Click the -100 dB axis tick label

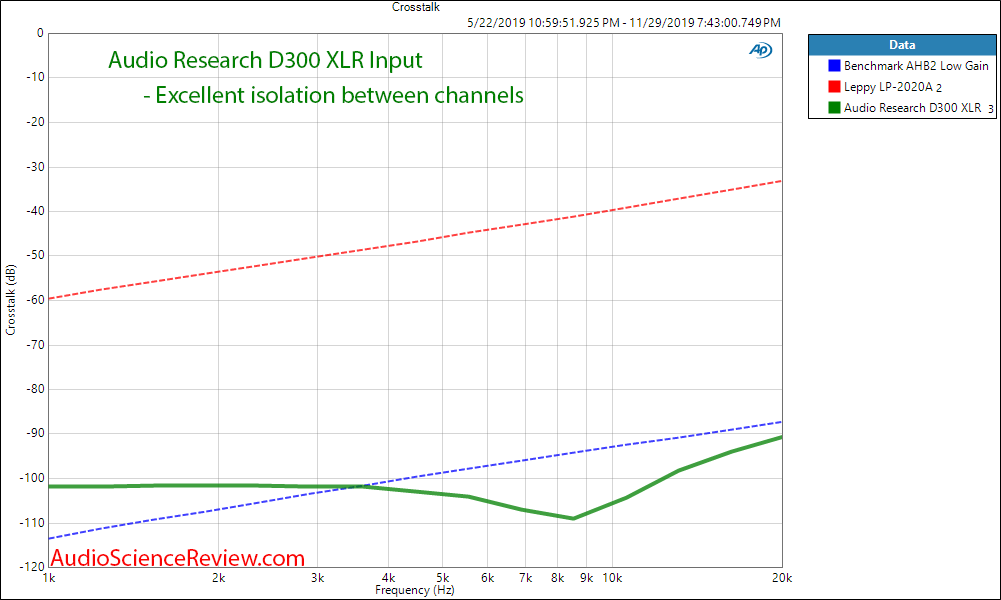(33, 478)
